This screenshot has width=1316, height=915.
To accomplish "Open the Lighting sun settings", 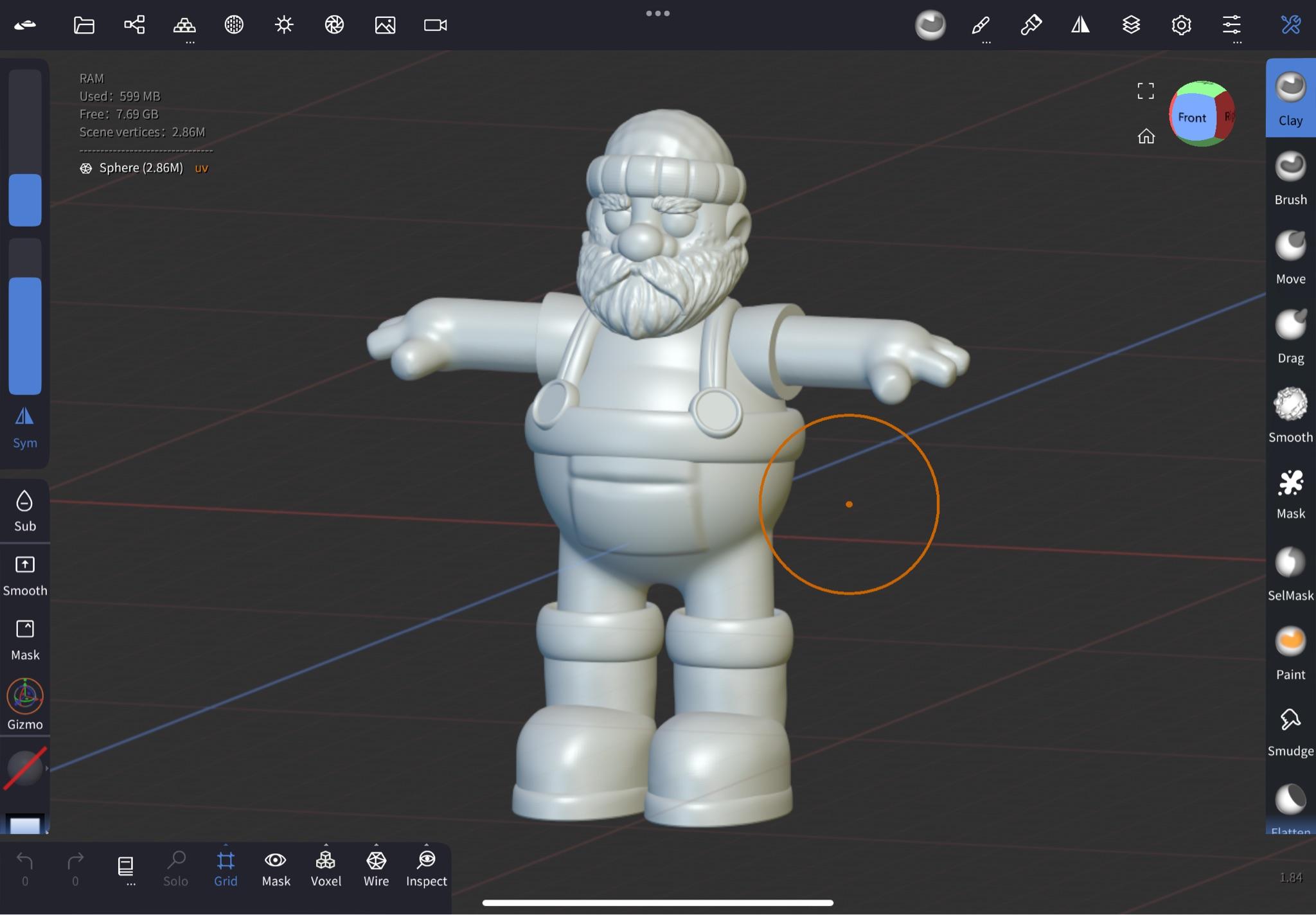I will tap(284, 25).
